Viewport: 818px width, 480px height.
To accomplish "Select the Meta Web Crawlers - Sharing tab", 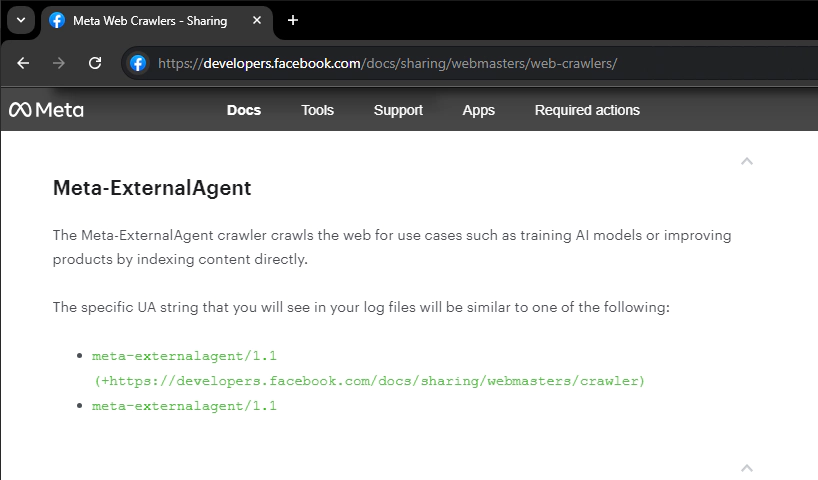I will point(150,20).
